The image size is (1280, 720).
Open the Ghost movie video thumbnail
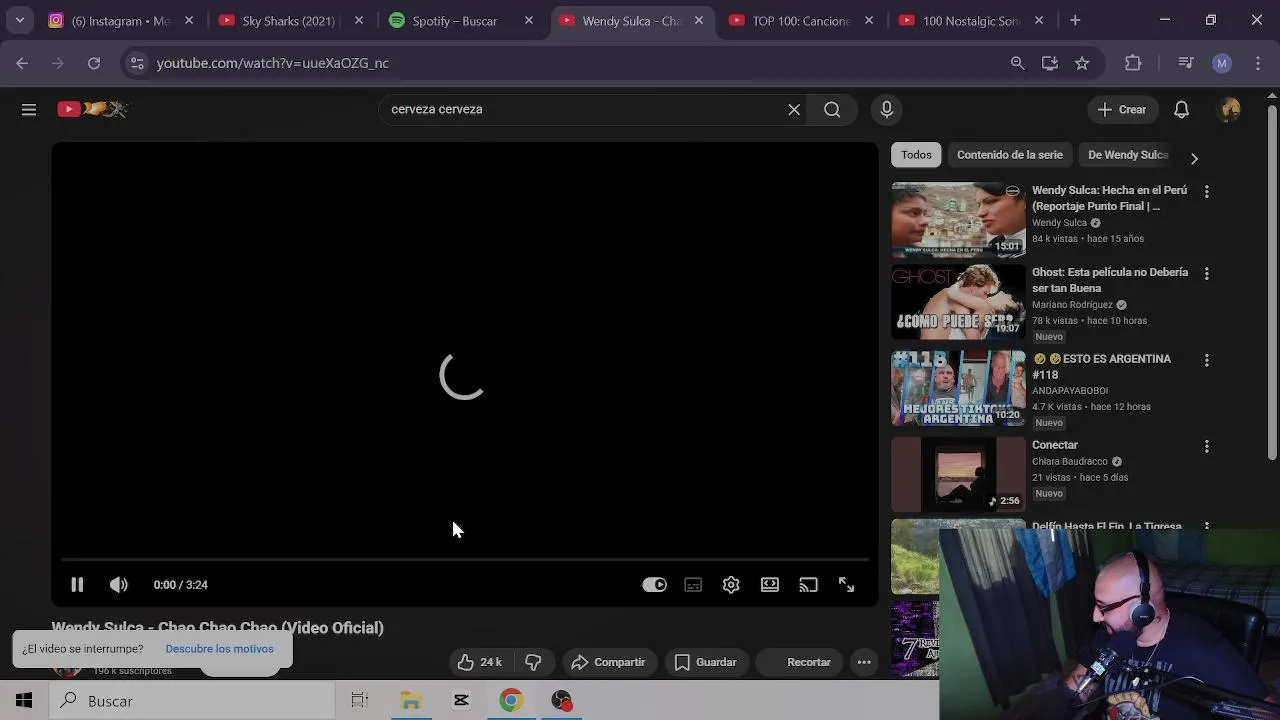tap(958, 303)
